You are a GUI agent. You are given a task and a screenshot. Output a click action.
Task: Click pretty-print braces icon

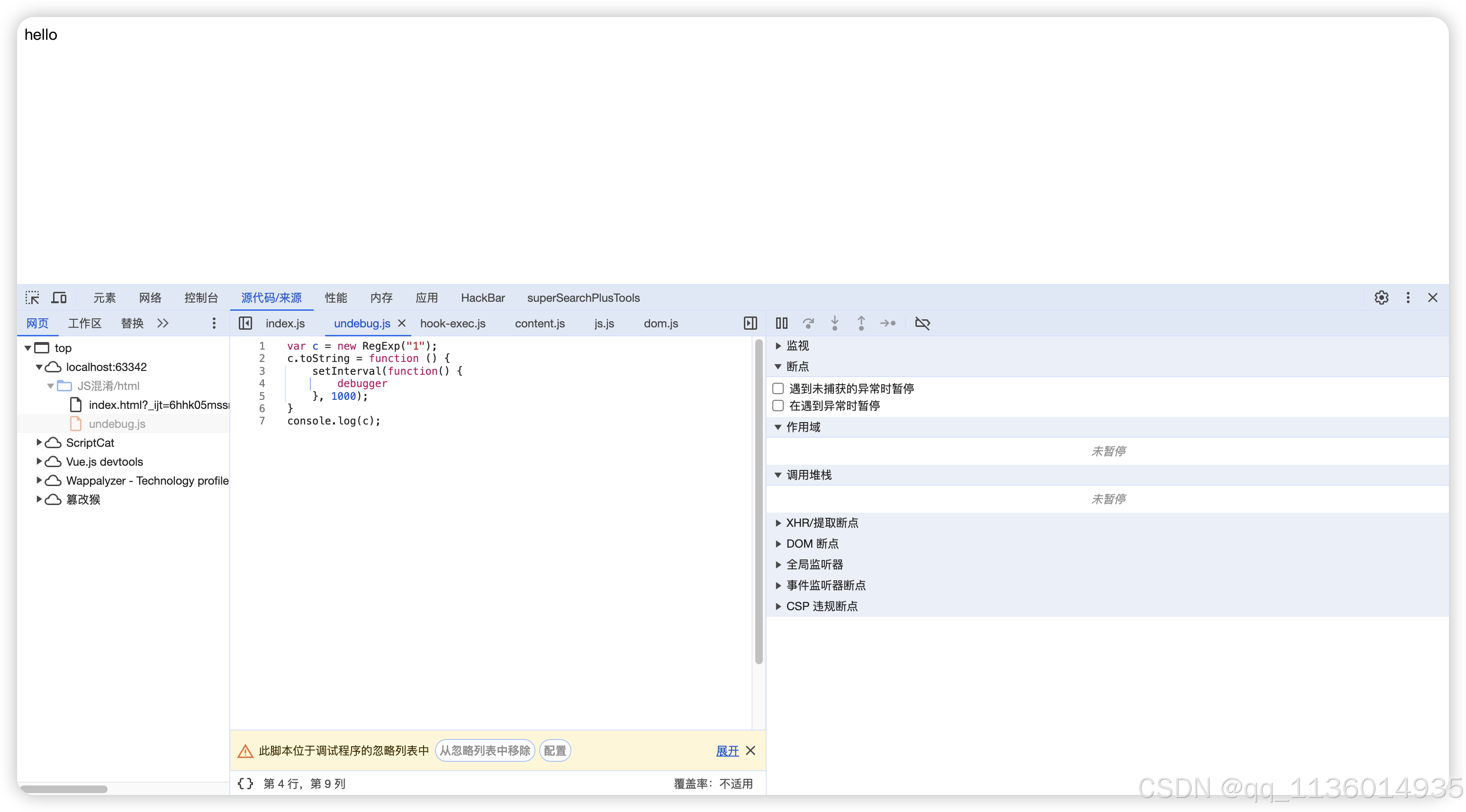click(x=245, y=784)
